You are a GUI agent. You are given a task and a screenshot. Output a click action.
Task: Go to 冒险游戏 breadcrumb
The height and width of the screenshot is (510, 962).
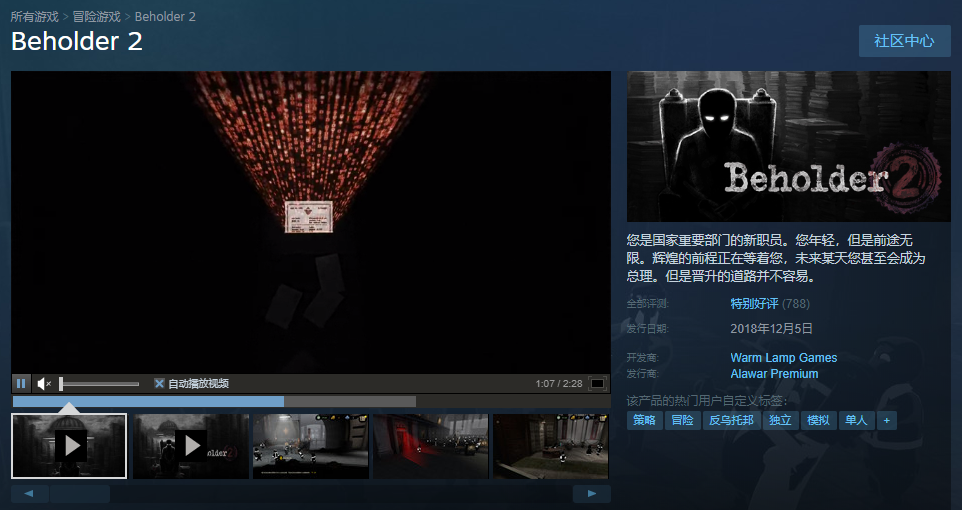(x=97, y=17)
